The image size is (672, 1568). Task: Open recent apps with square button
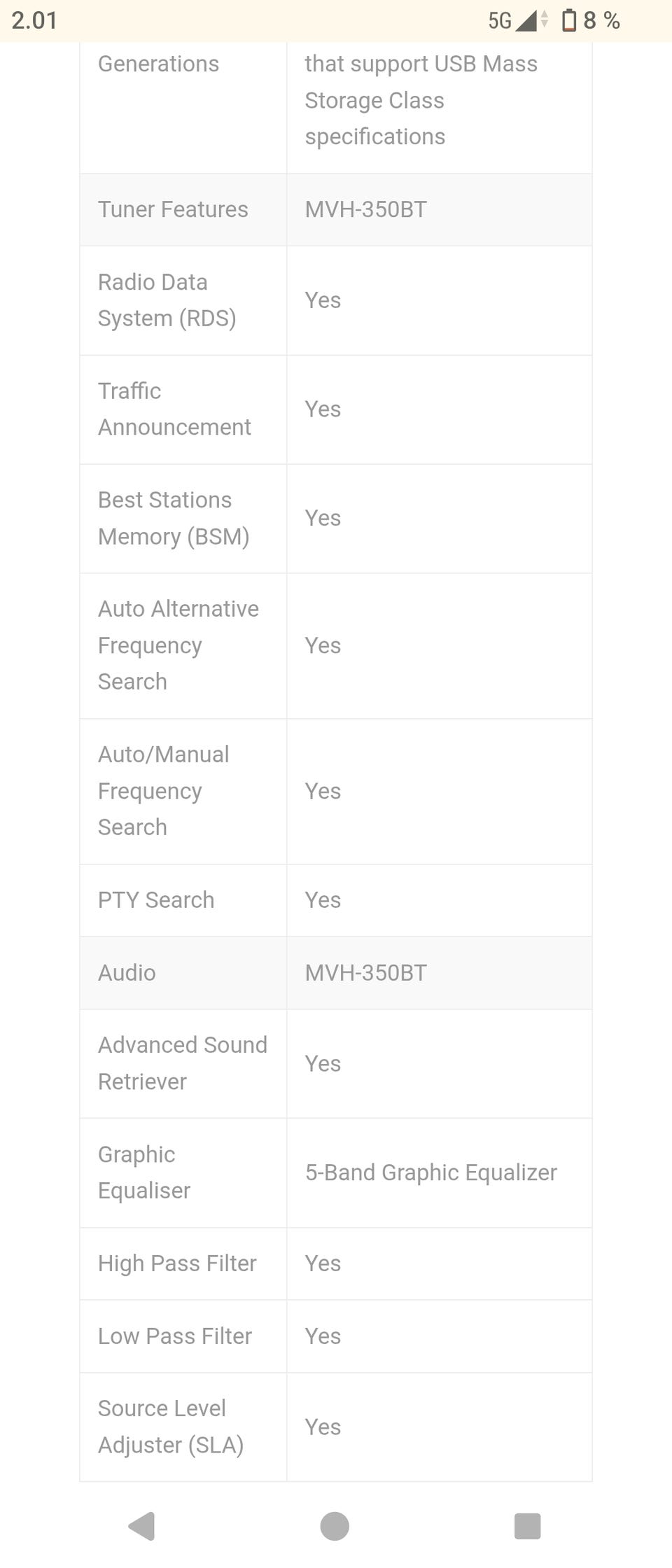click(x=527, y=1526)
